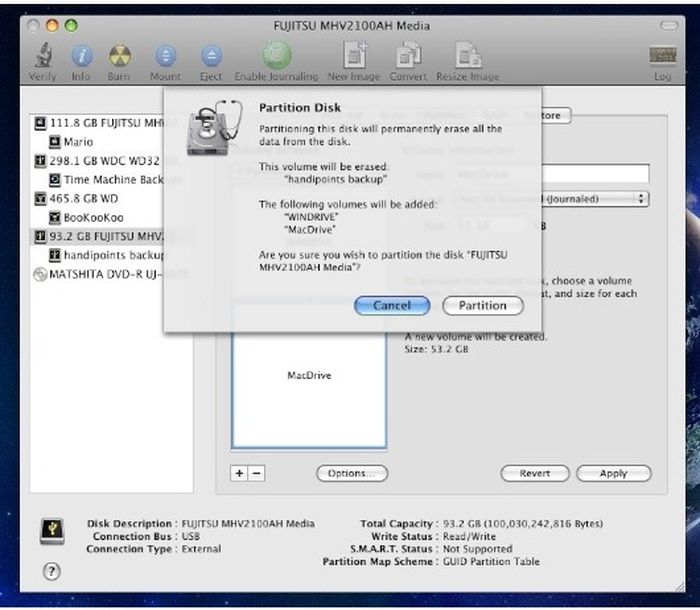The width and height of the screenshot is (700, 610).
Task: Click the Not Supported S.M.A.R.T. status
Action: click(477, 549)
